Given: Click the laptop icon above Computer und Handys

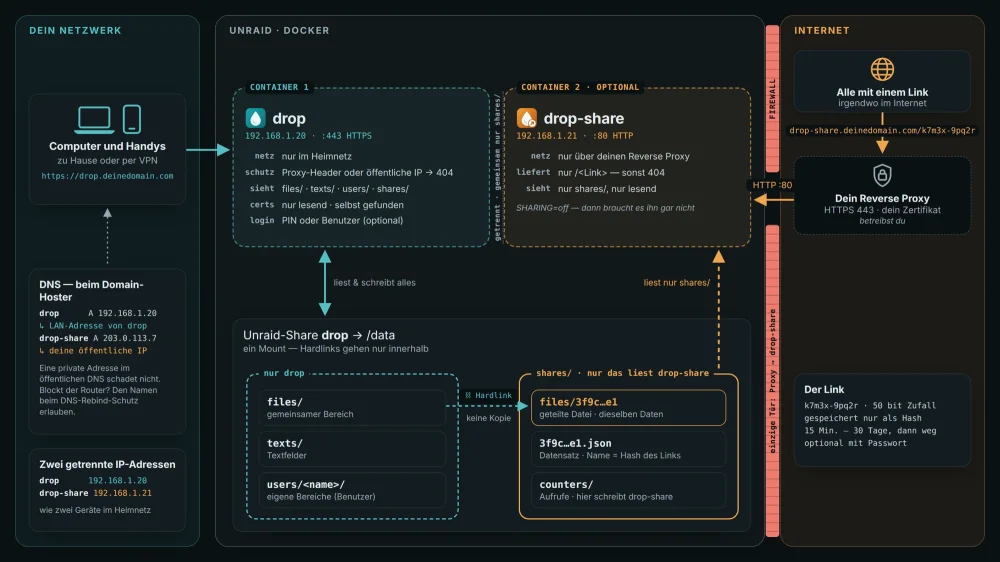Looking at the screenshot, I should [x=94, y=119].
